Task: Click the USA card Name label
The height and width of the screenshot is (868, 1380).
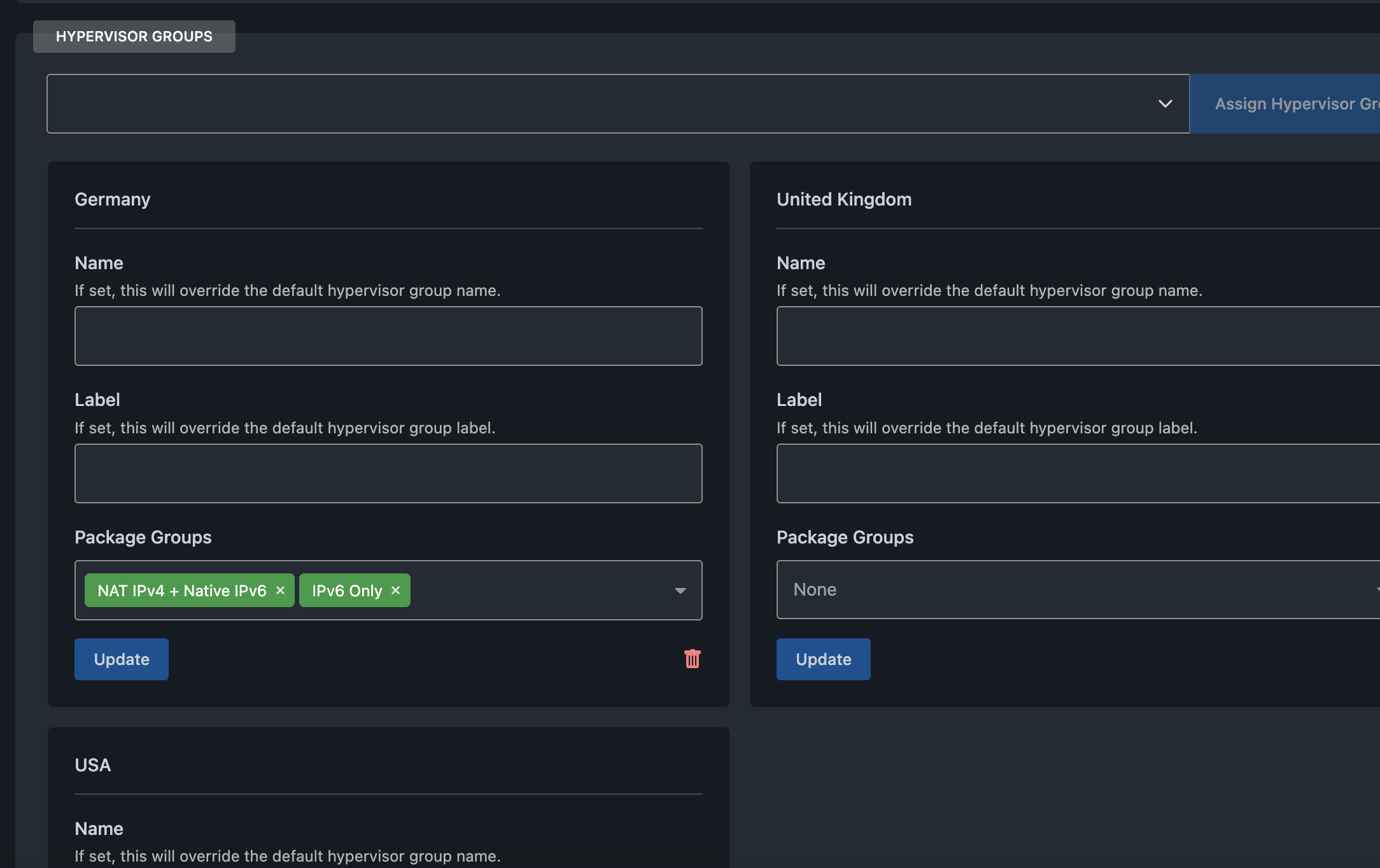Action: [x=99, y=829]
